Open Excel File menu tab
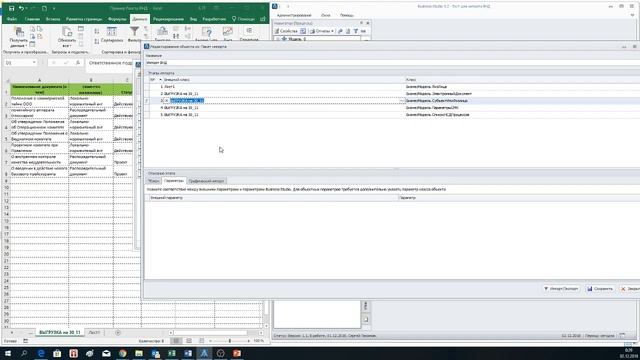Image resolution: width=640 pixels, height=360 pixels. pyautogui.click(x=11, y=19)
